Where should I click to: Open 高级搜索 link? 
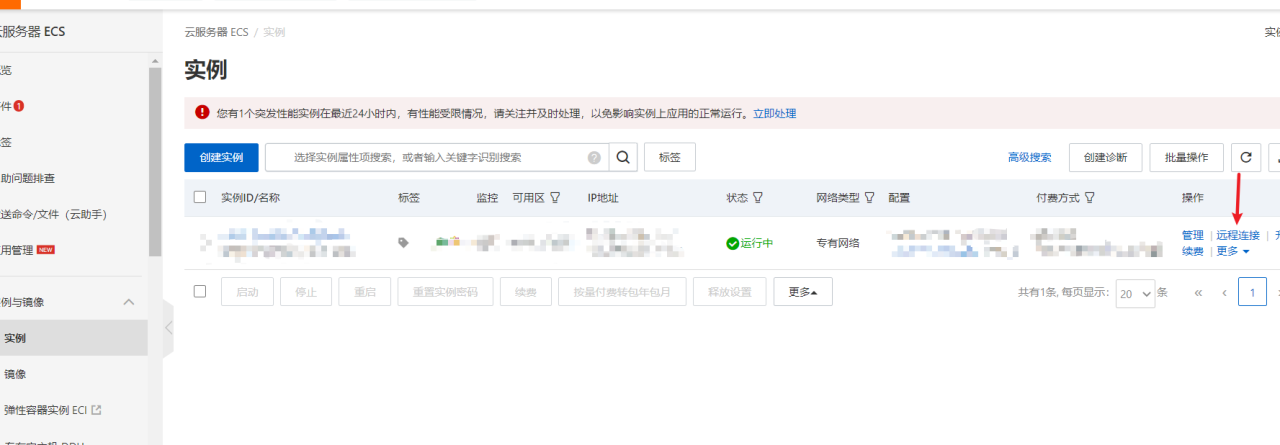1029,158
